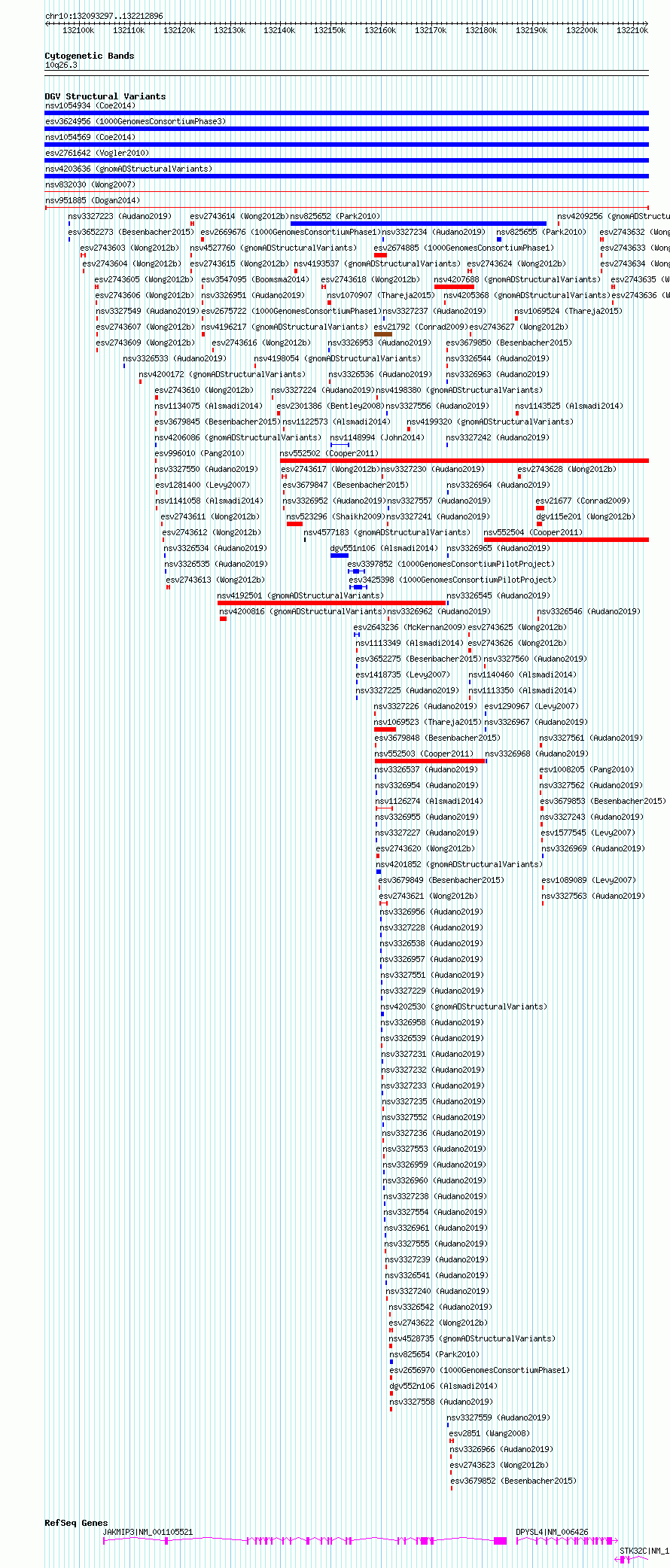Open variant esv2761642 (Vogler2010)

97,153
